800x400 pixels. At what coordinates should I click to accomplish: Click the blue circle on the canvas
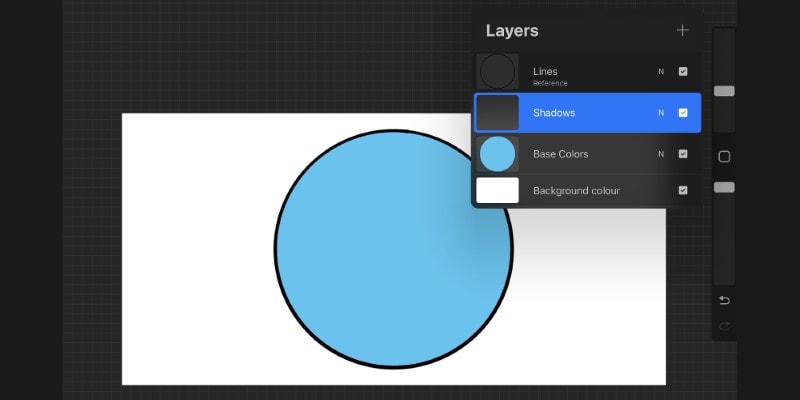(x=393, y=249)
